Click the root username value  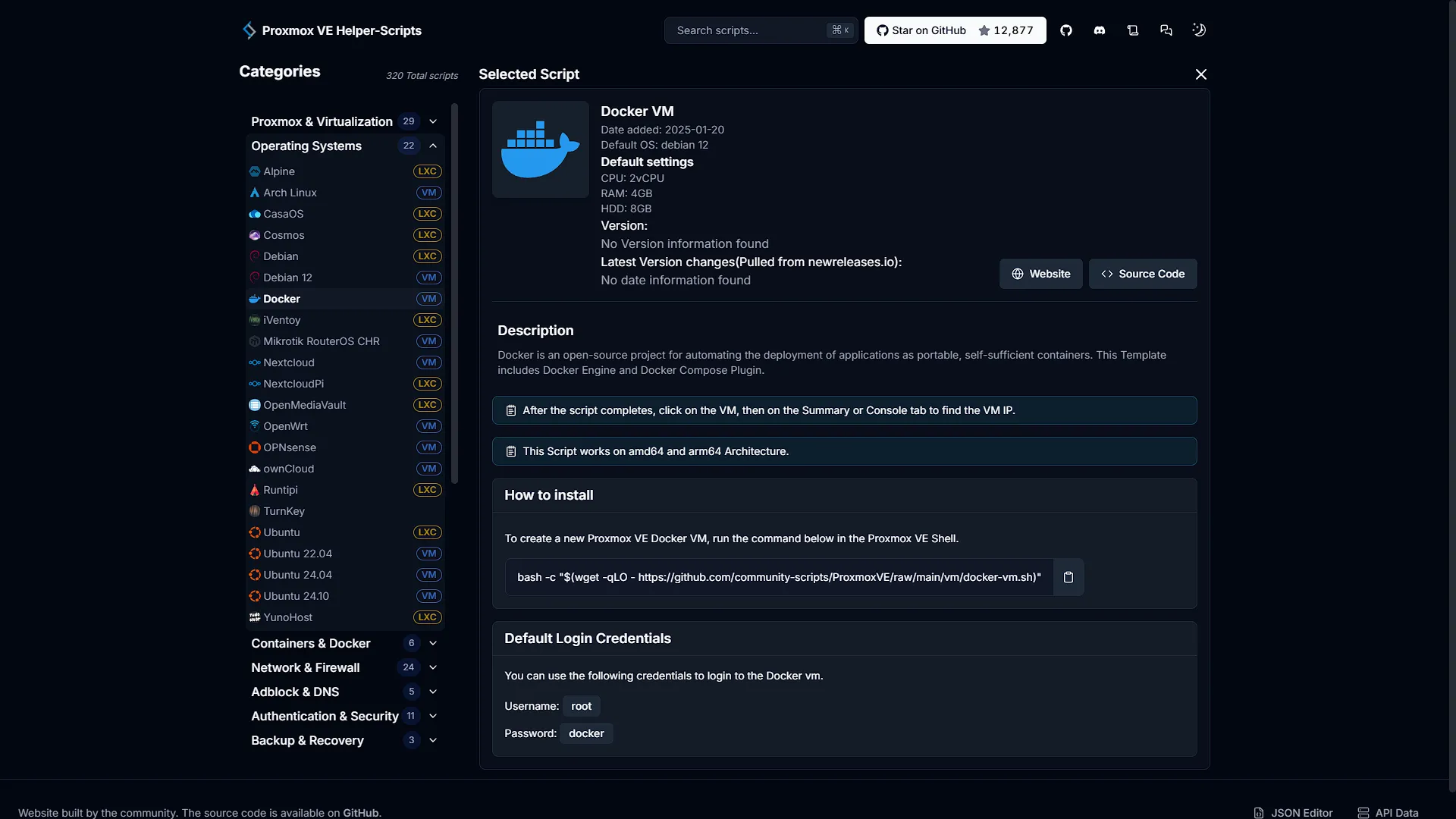click(x=581, y=706)
